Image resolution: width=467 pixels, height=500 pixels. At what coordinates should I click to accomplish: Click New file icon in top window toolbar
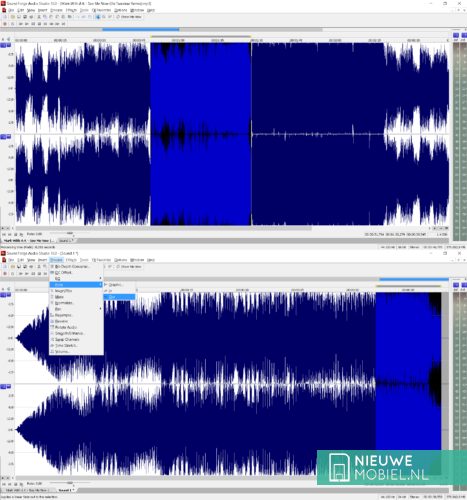(x=5, y=17)
